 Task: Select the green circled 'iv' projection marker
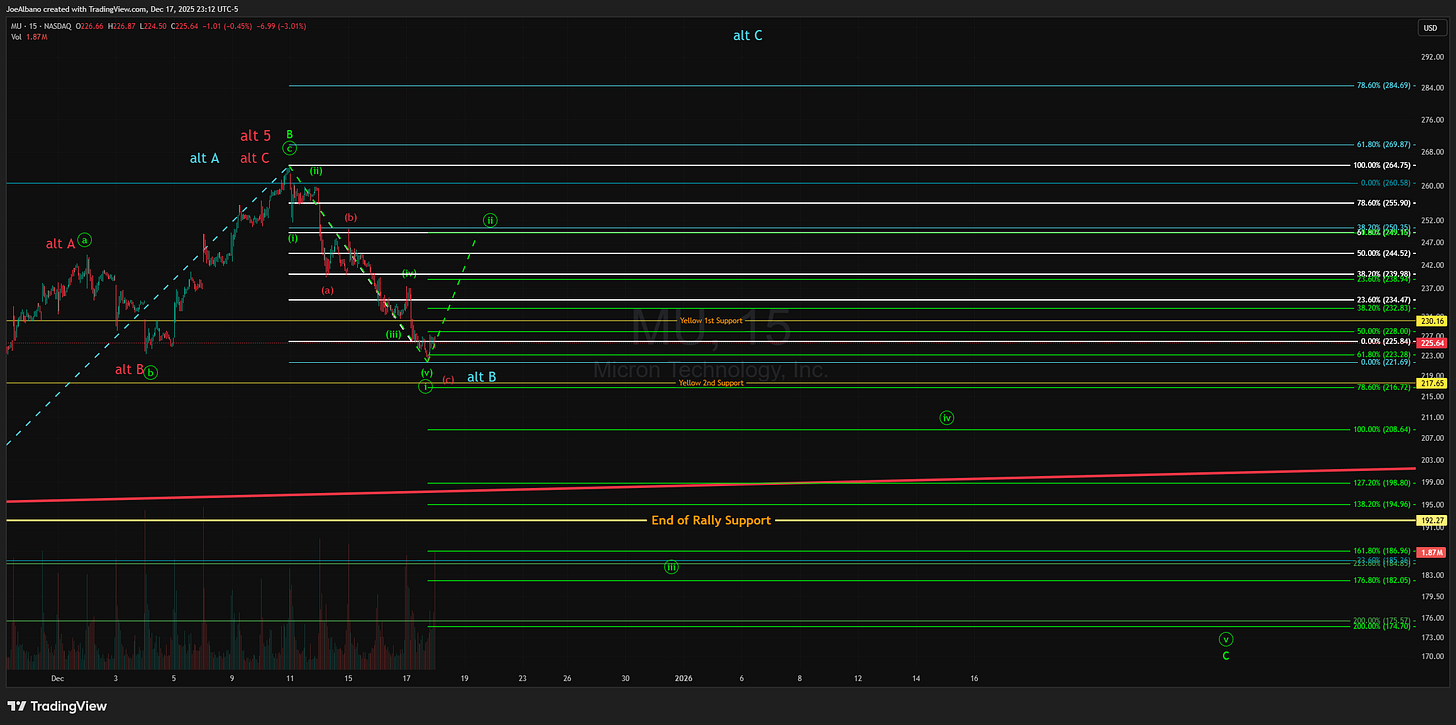(947, 417)
